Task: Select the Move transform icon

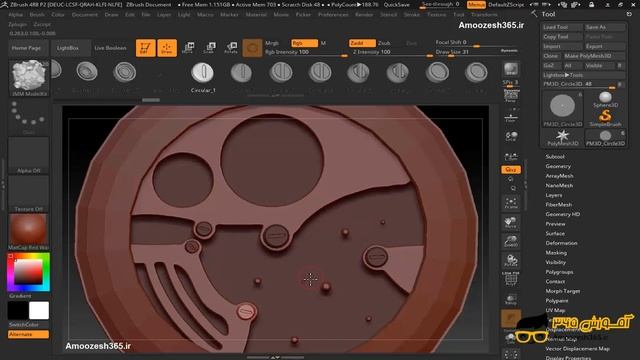Action: (x=188, y=48)
